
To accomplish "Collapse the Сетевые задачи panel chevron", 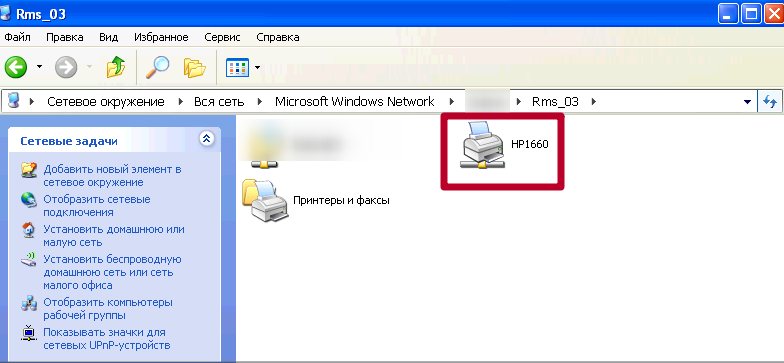I will click(x=206, y=138).
